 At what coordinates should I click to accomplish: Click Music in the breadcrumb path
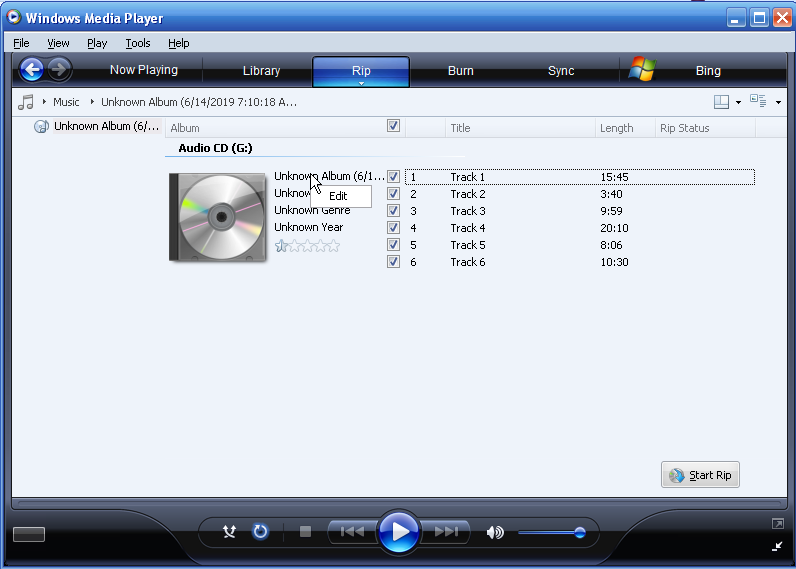(x=66, y=102)
